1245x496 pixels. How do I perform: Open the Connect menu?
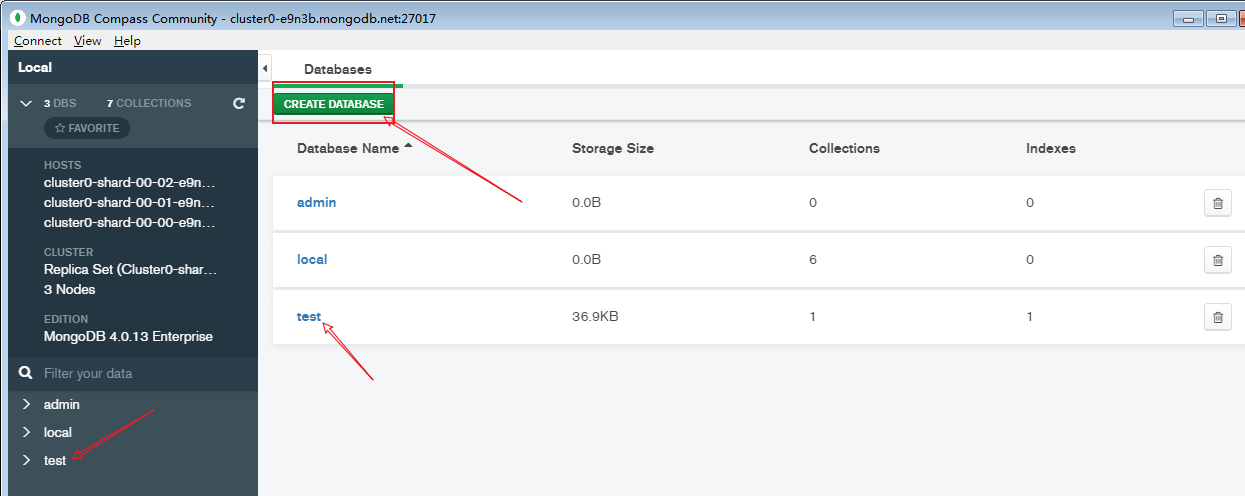point(38,41)
